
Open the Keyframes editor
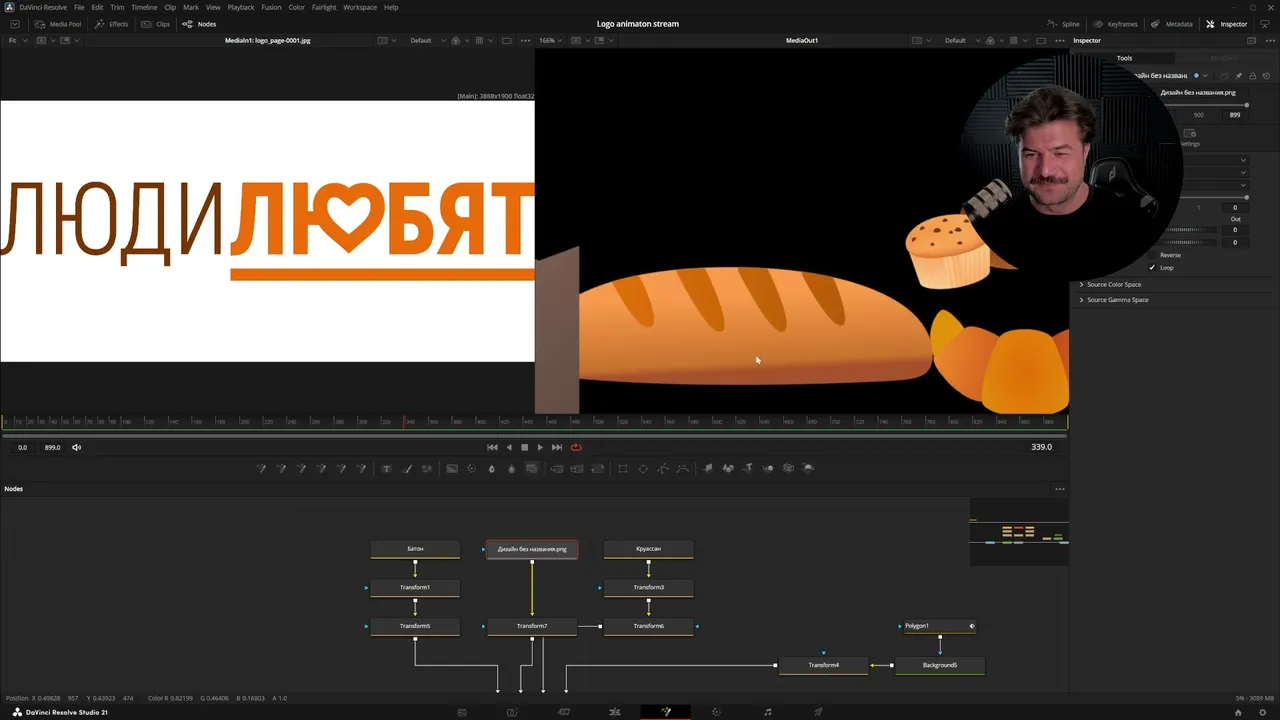1116,24
